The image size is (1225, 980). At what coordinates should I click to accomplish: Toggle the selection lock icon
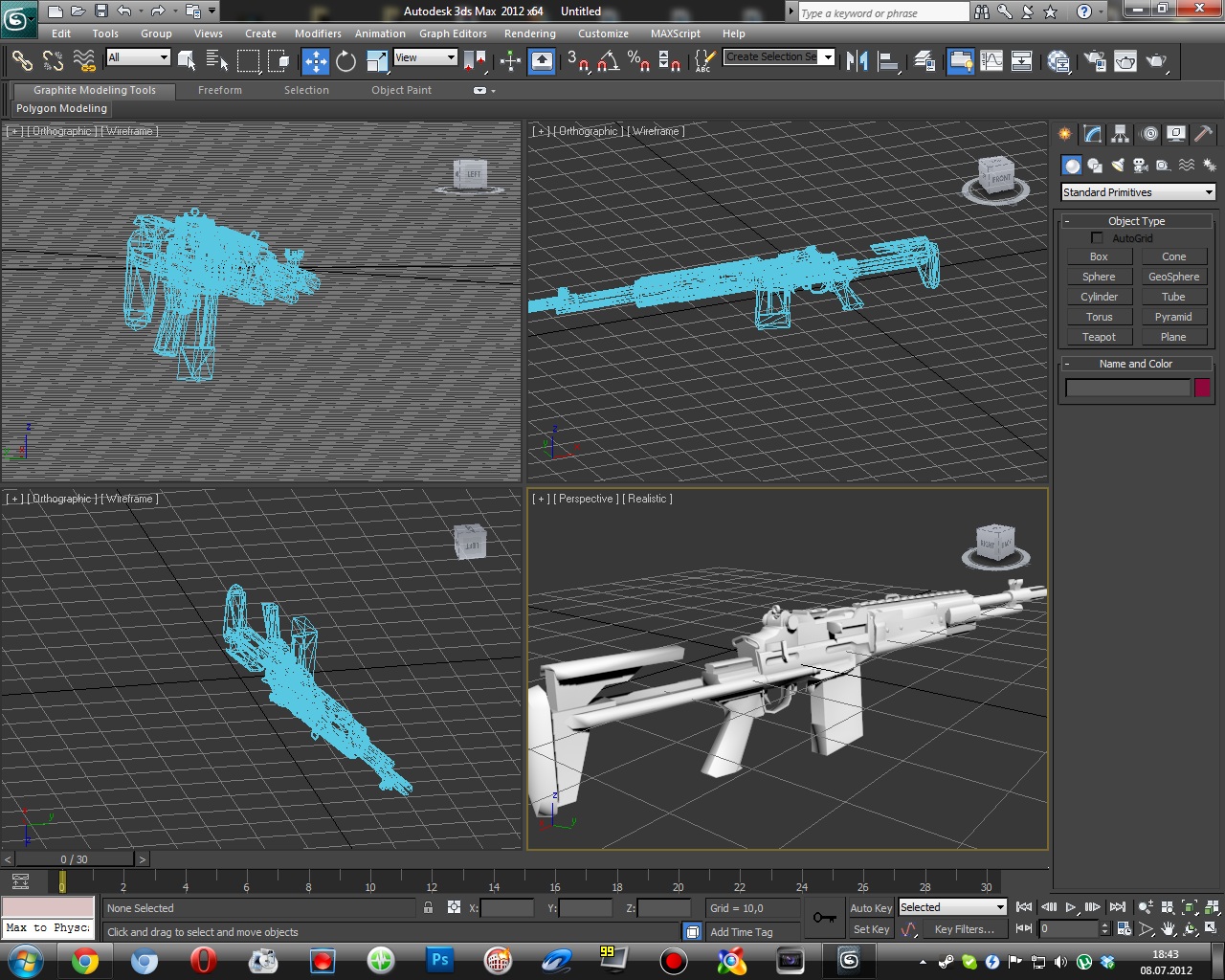point(428,908)
